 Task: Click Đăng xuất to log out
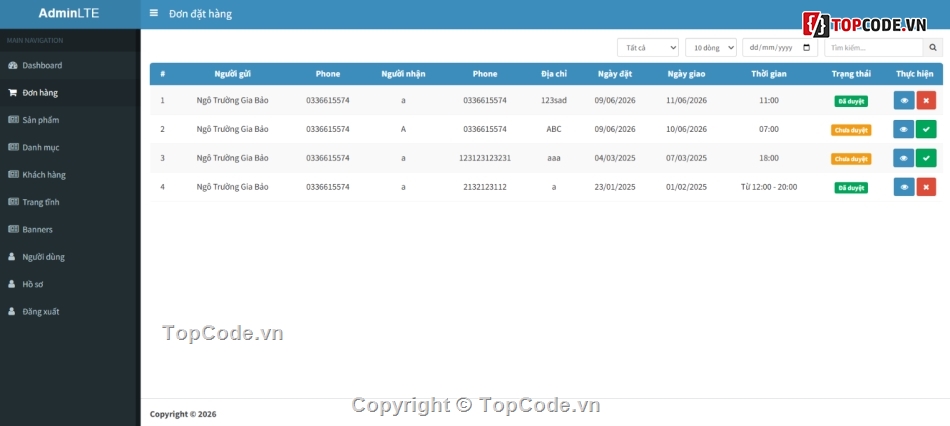click(x=70, y=311)
